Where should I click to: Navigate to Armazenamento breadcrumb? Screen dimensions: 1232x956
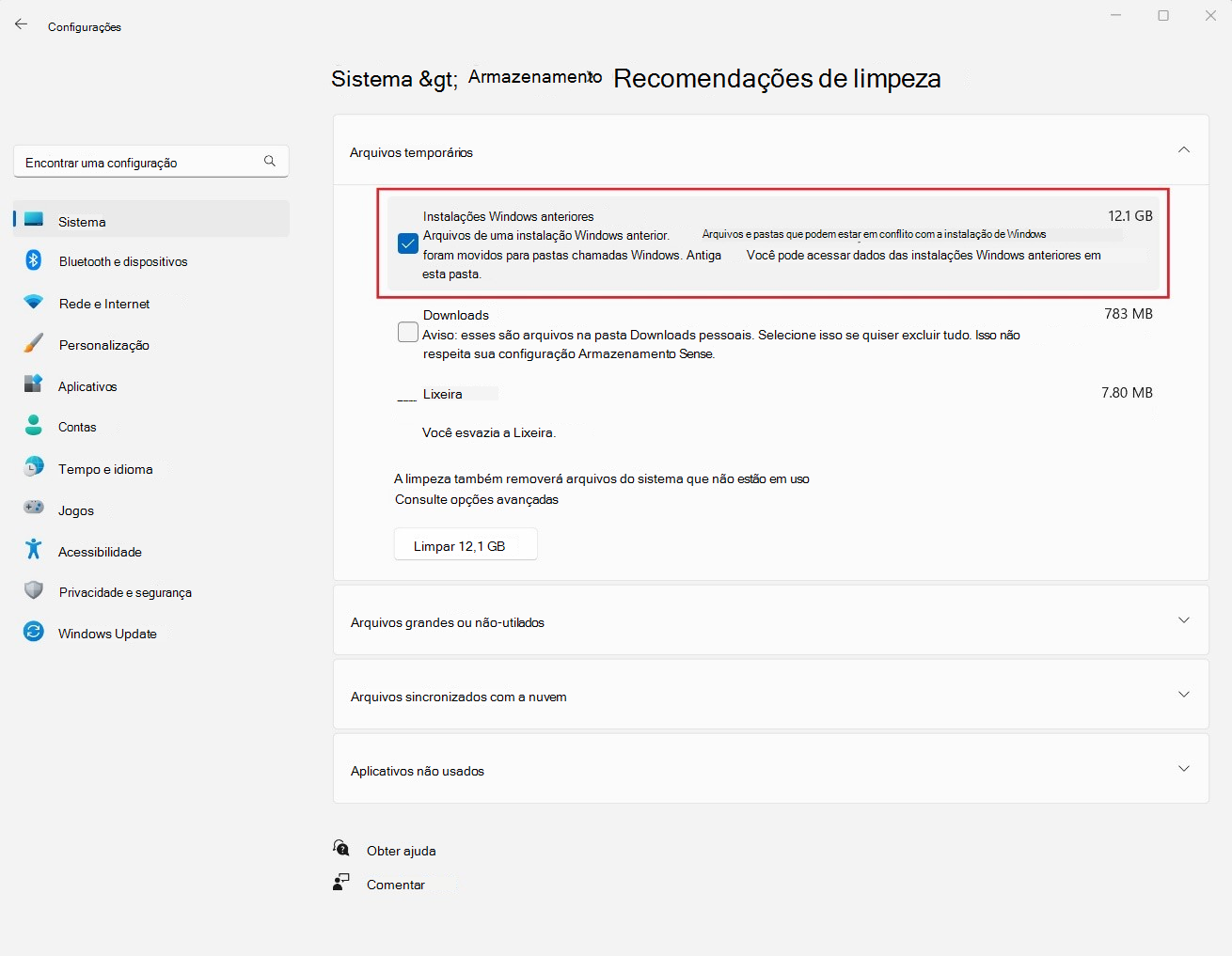coord(535,77)
